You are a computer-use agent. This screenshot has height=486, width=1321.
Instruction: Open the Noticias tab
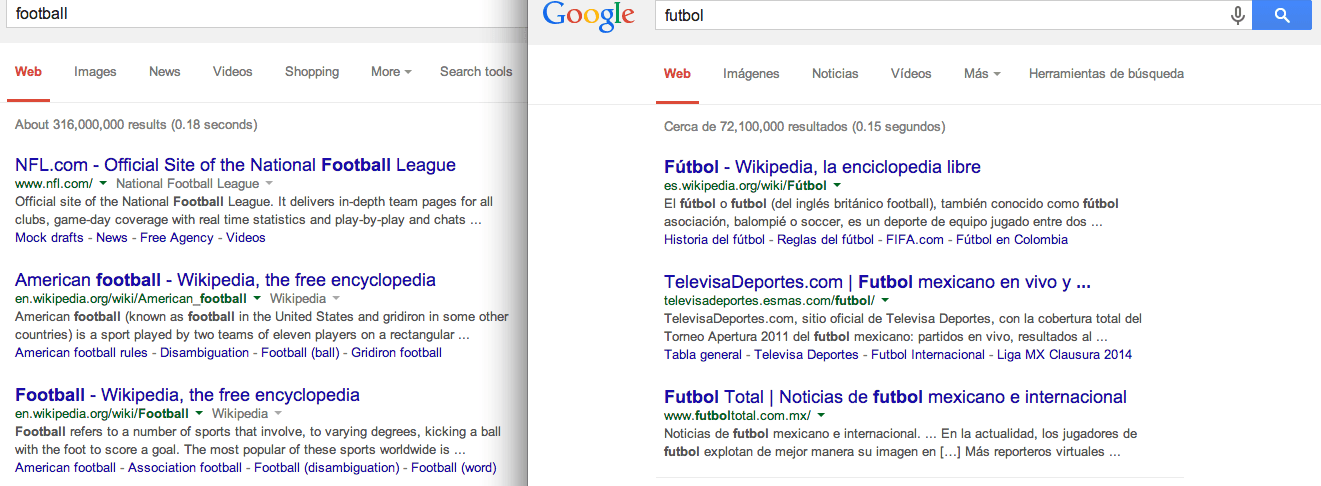pos(835,74)
